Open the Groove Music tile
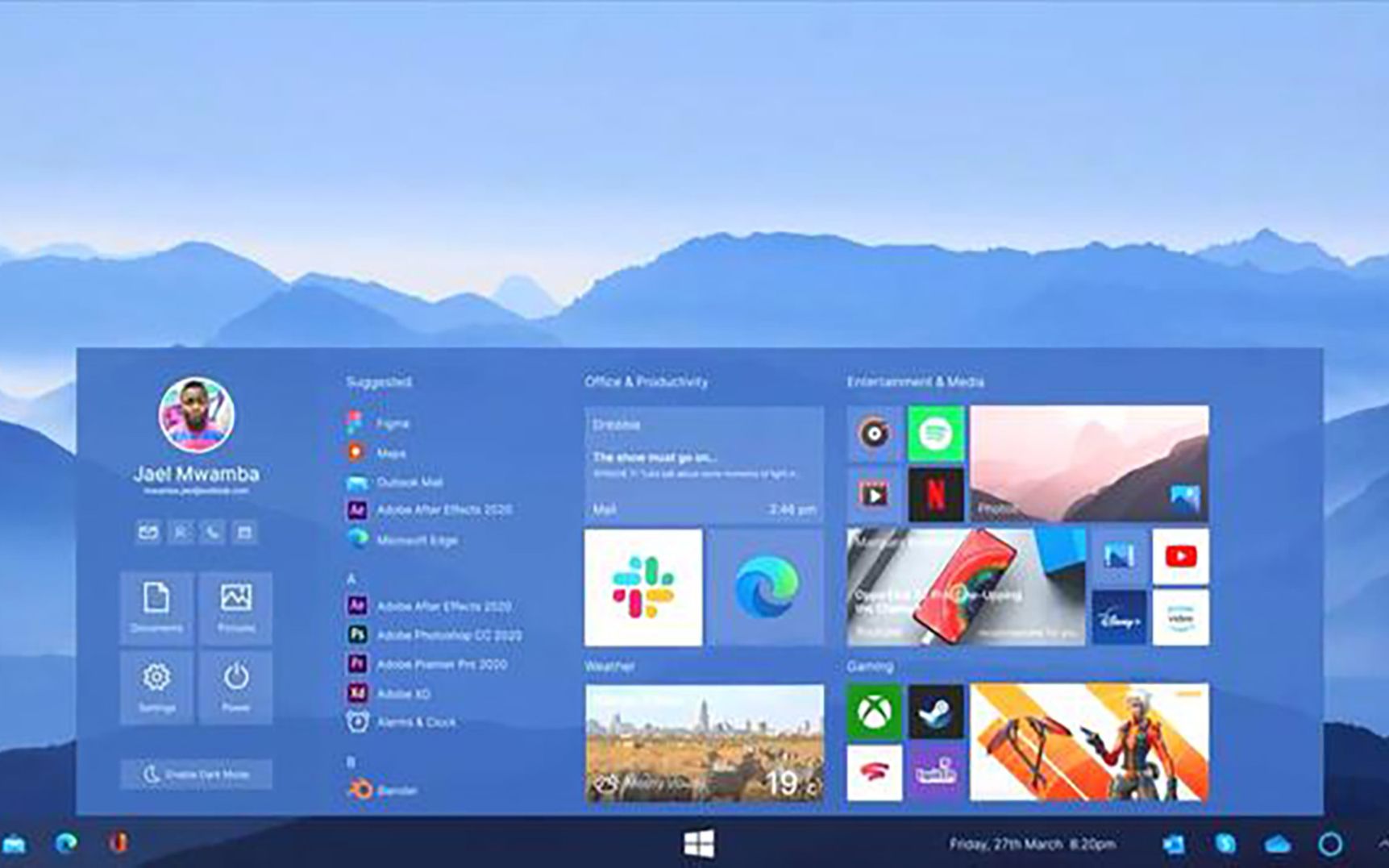1389x868 pixels. coord(874,434)
